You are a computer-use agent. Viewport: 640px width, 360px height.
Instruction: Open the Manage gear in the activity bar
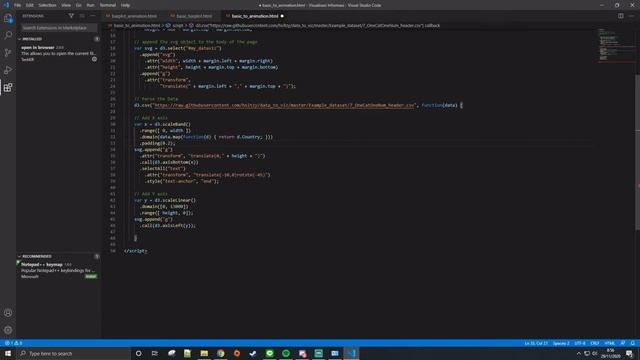click(x=8, y=330)
